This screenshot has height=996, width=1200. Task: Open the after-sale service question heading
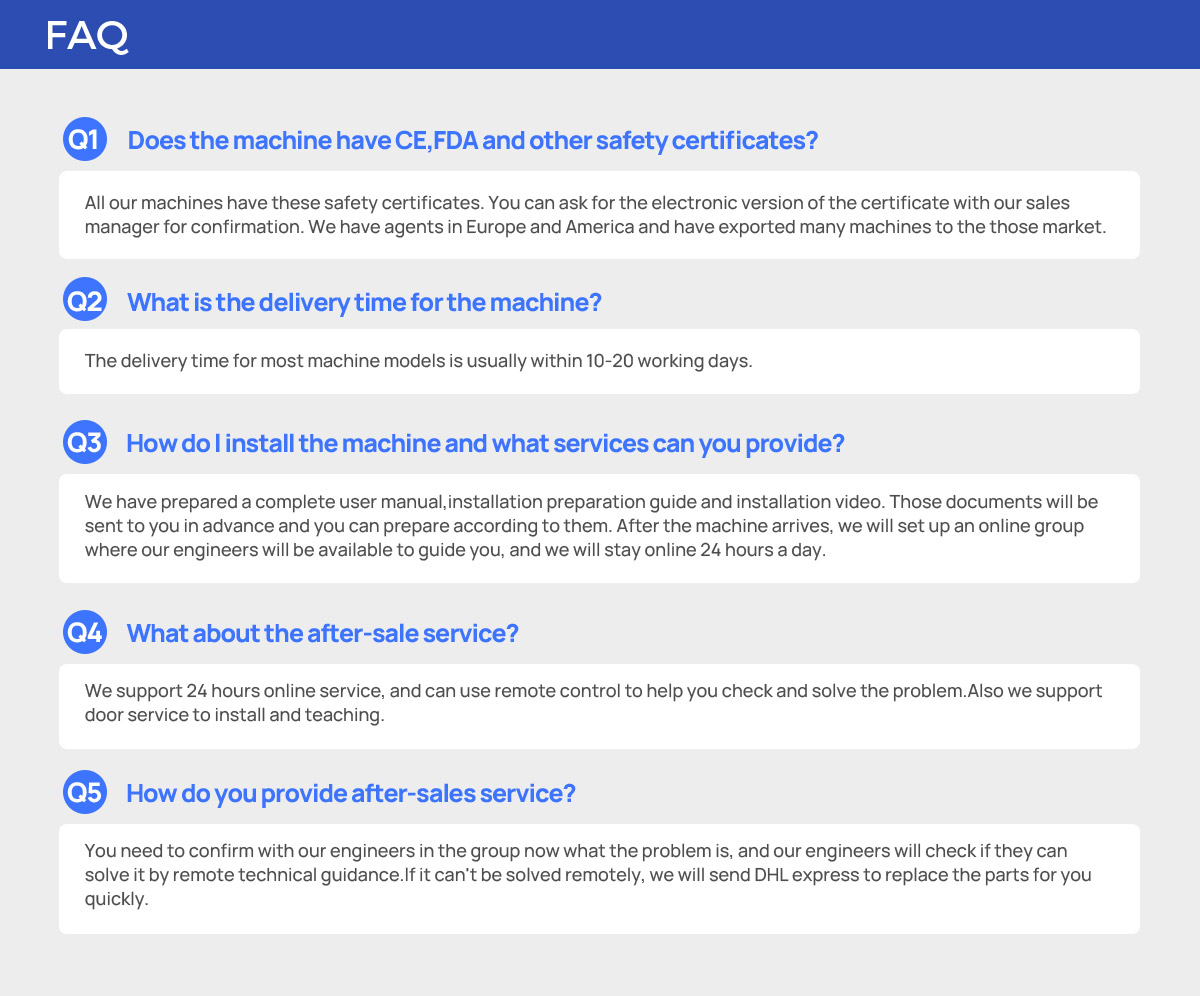click(x=322, y=633)
